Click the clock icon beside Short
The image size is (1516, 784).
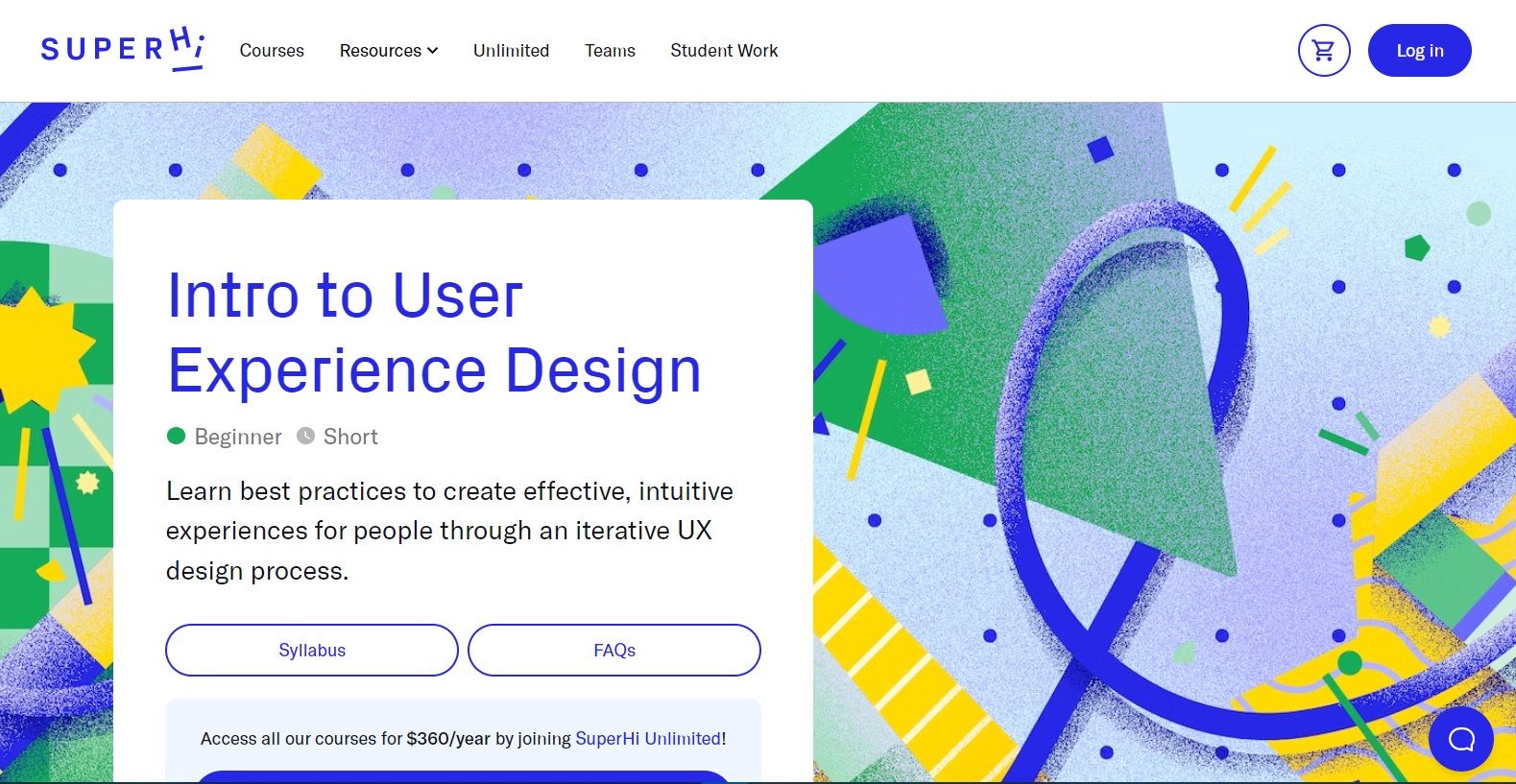pyautogui.click(x=305, y=436)
